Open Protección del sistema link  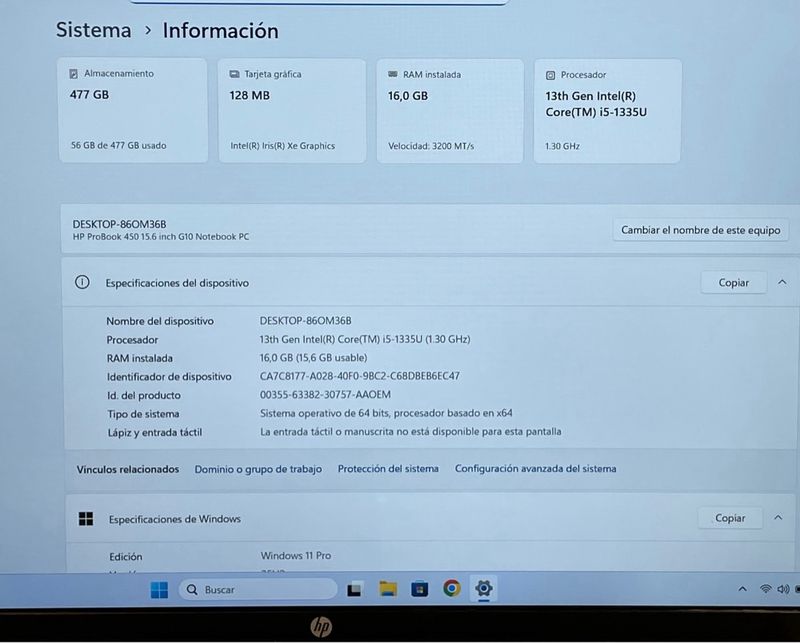388,468
